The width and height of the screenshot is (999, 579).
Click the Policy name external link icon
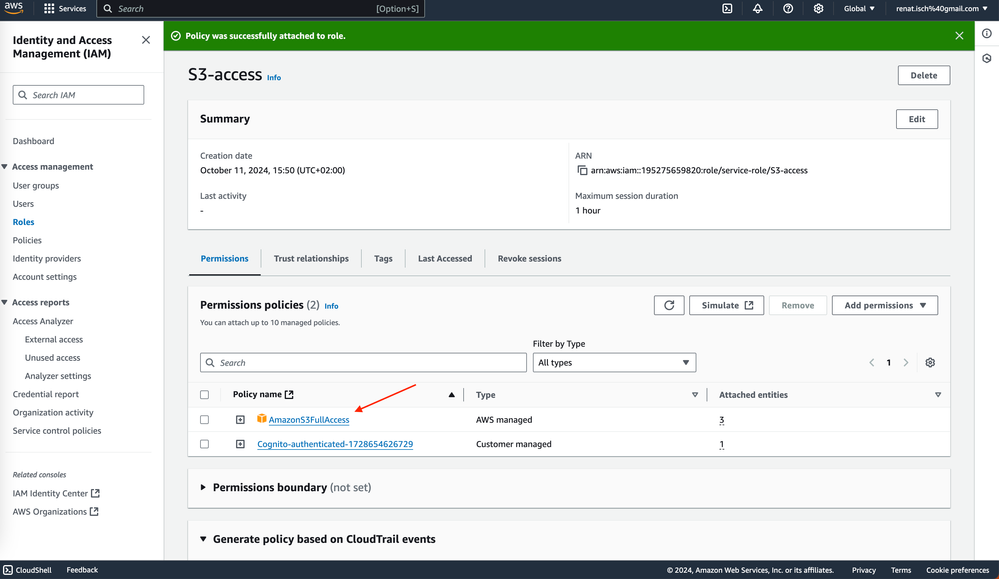[289, 394]
